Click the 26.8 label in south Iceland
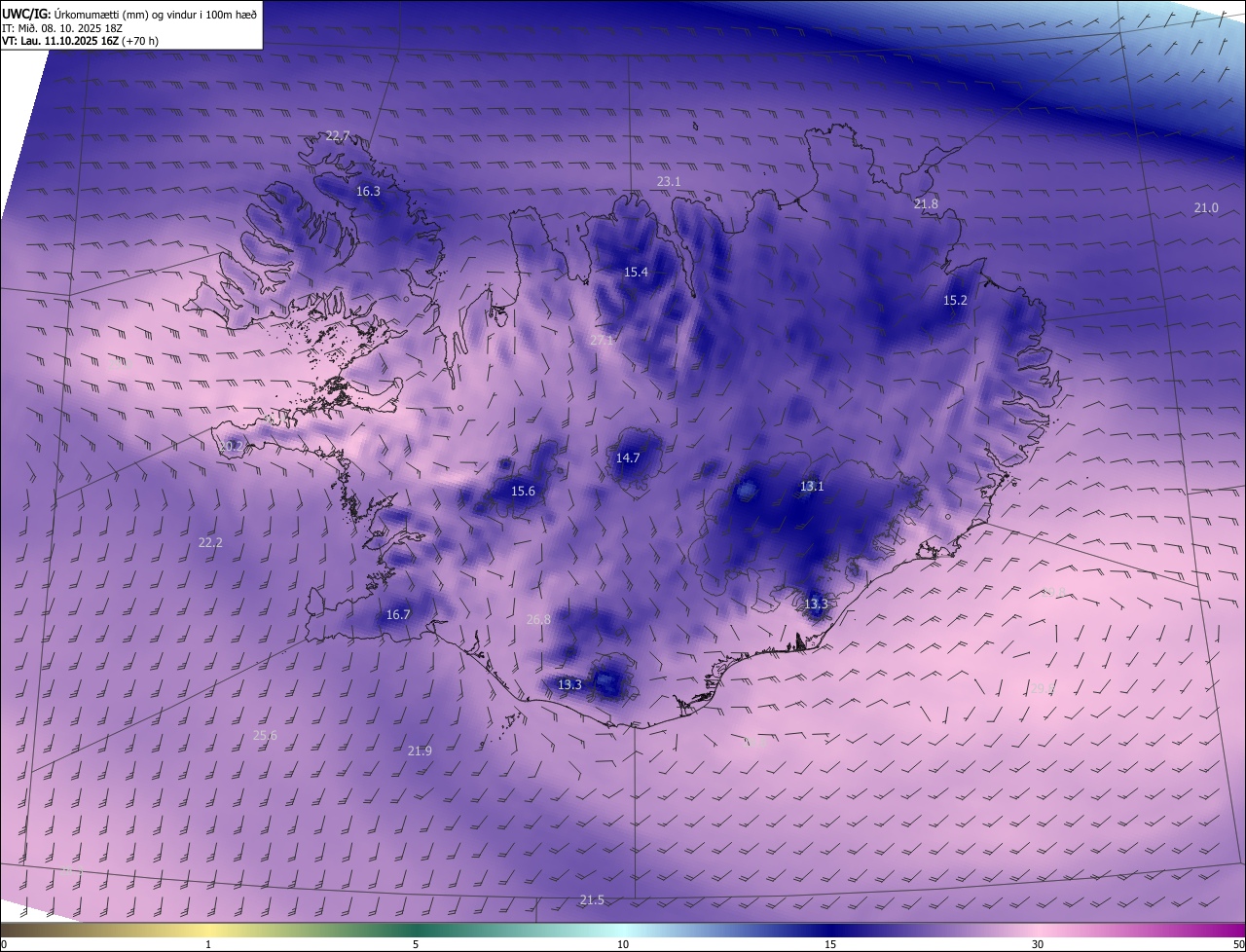 click(538, 619)
